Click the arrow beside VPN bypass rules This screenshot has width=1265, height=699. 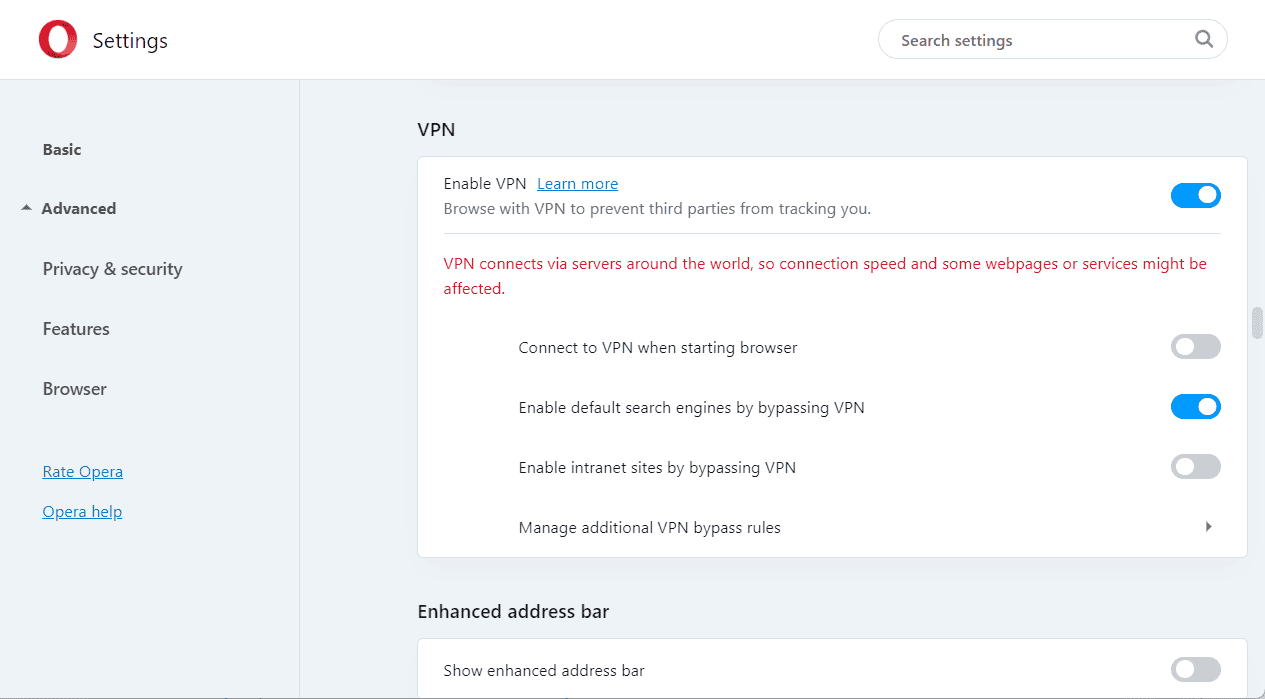pos(1208,527)
